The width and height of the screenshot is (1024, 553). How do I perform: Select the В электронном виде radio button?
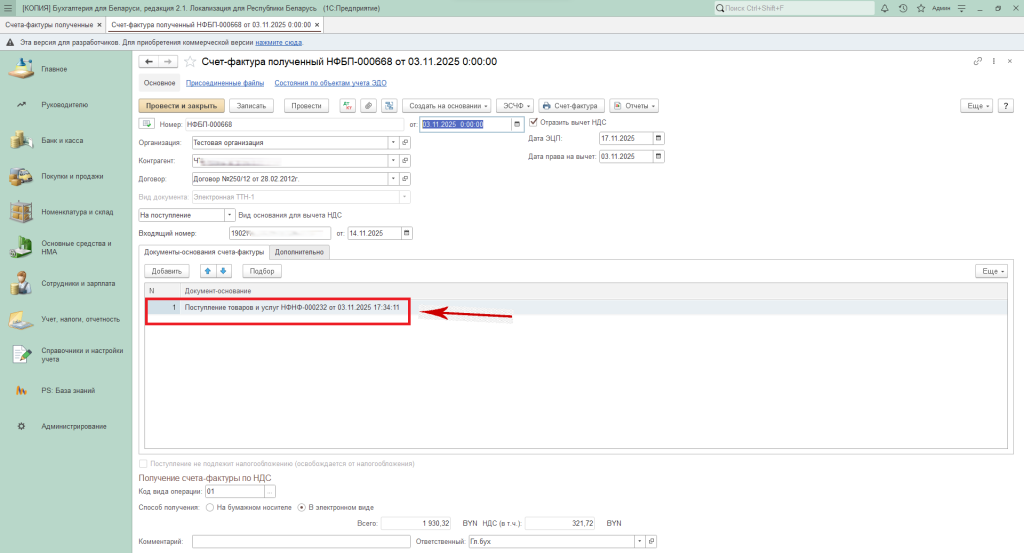[x=302, y=507]
